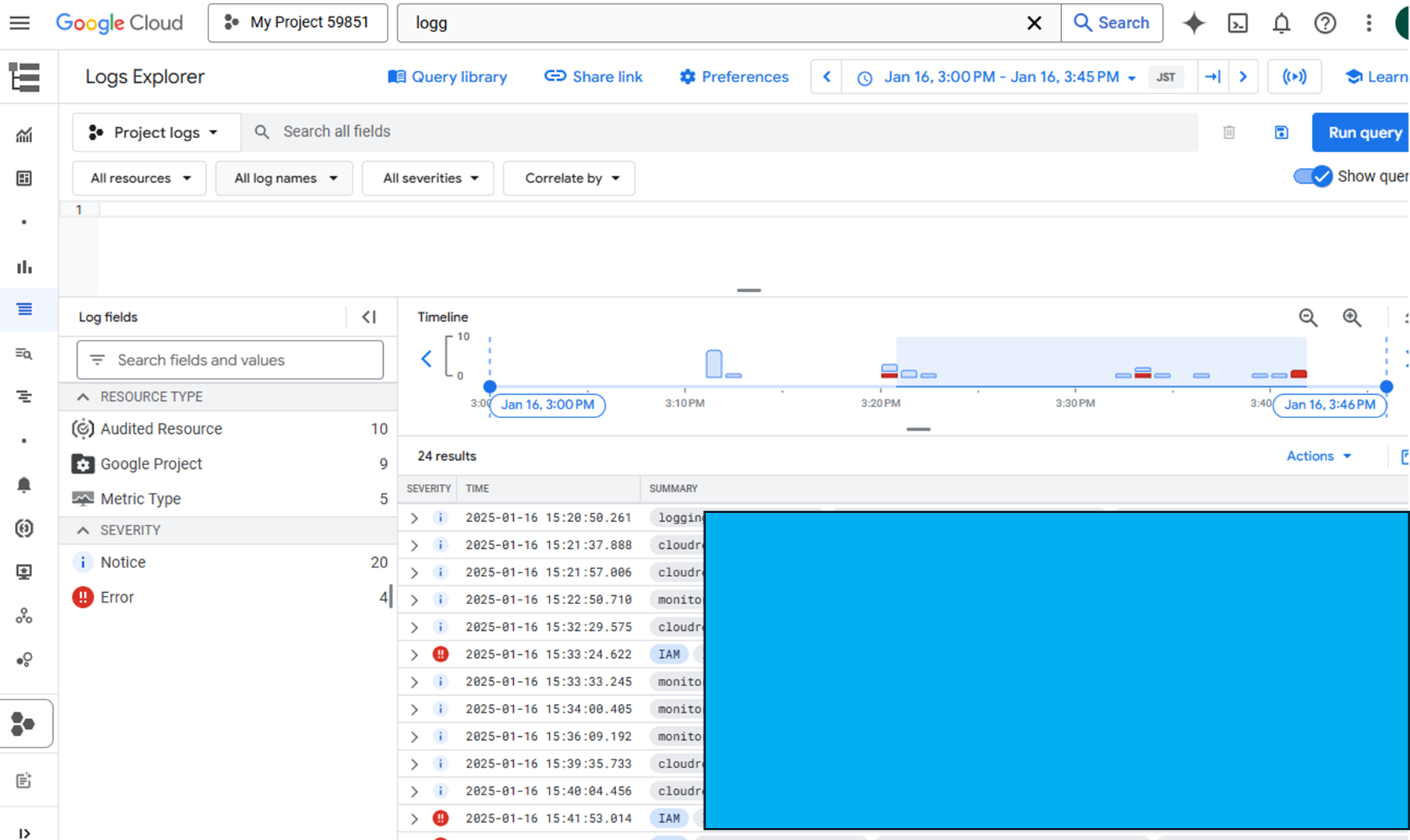Open Uptime checks monitor icon in sidebar

(24, 572)
